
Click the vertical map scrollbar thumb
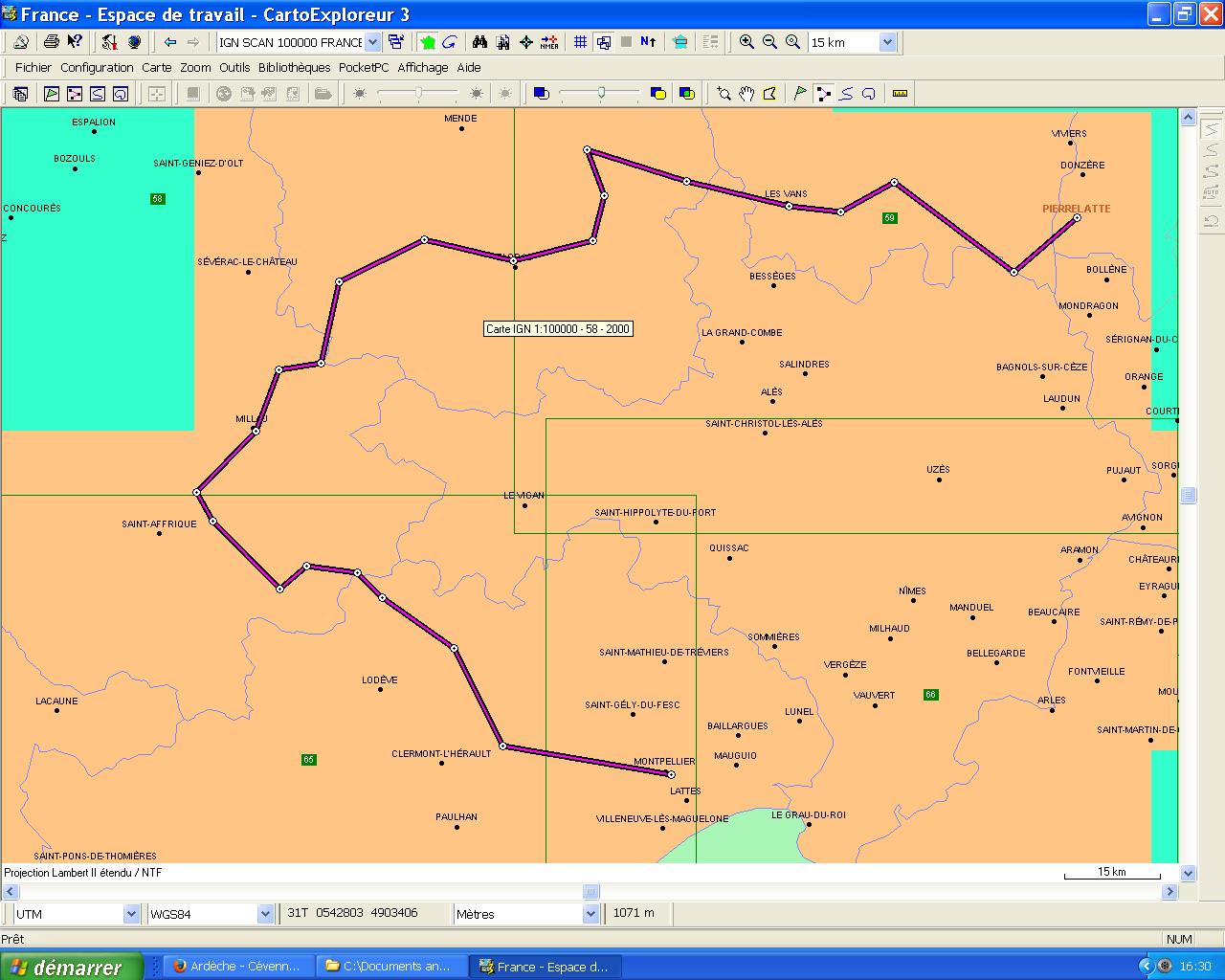click(1188, 495)
